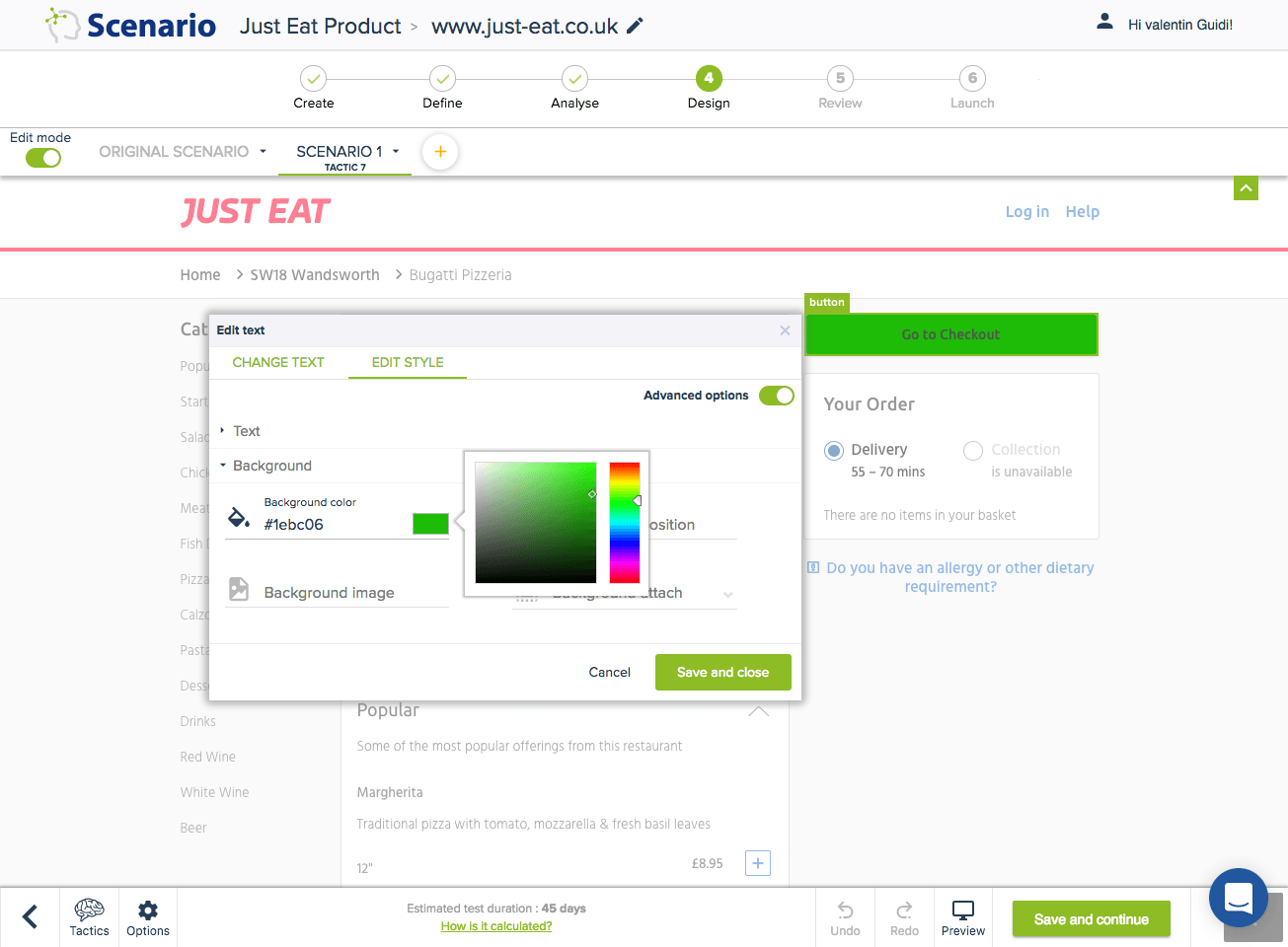The width and height of the screenshot is (1288, 947).
Task: Click the Just Eat Product breadcrumb
Action: point(321,27)
